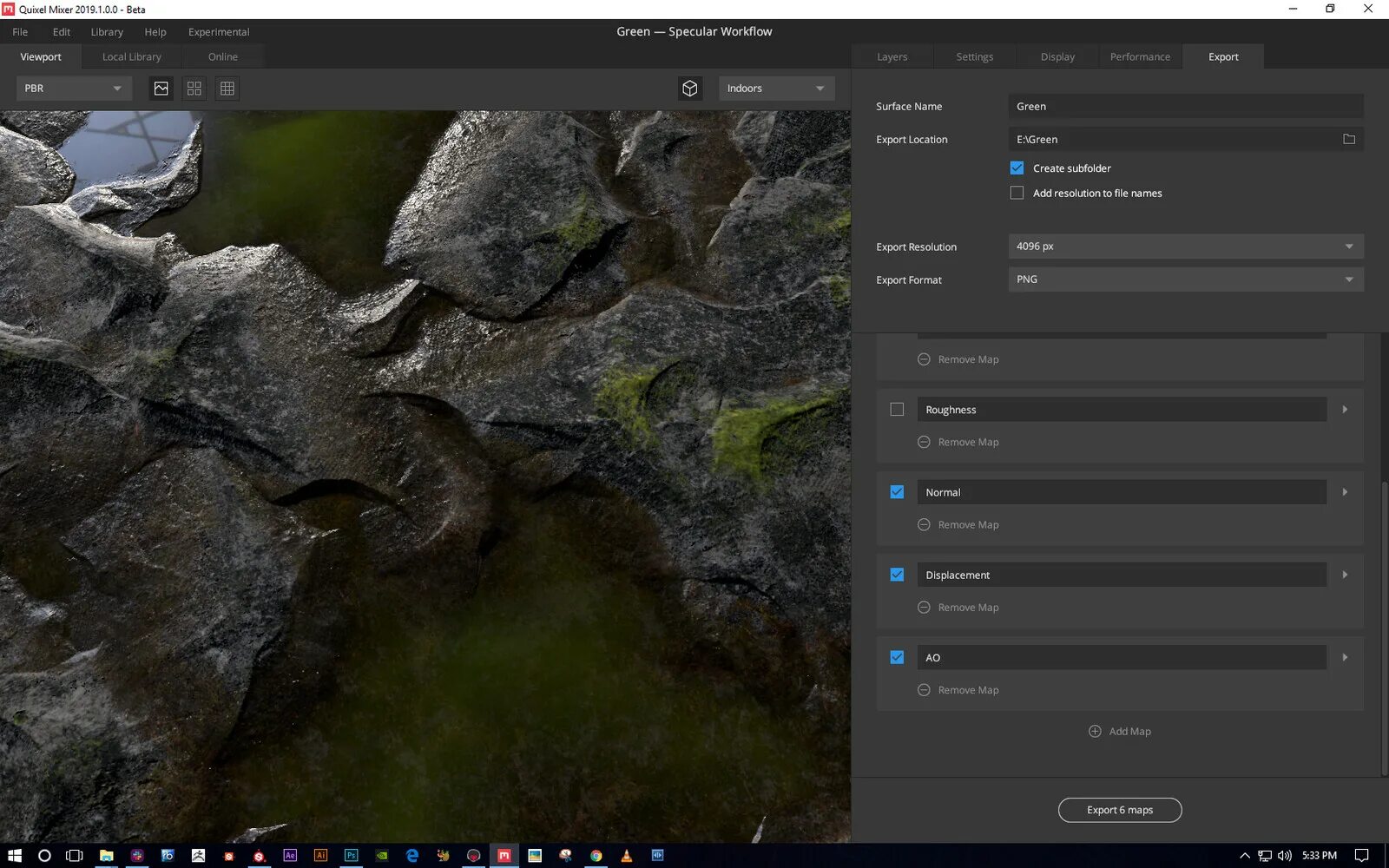This screenshot has width=1389, height=868.
Task: Open Photoshop from the taskbar
Action: 351,855
